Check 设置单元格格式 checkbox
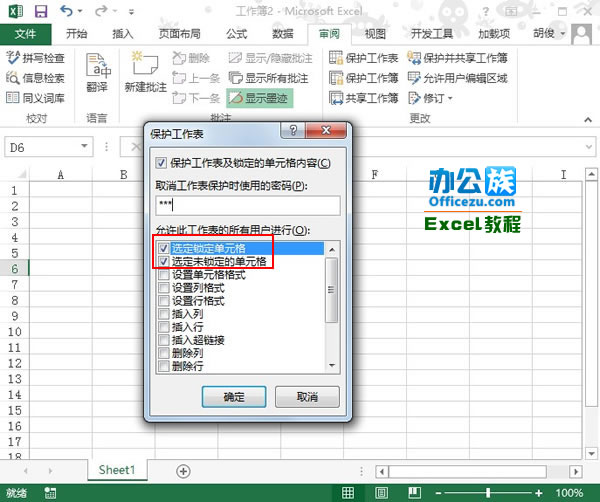The width and height of the screenshot is (600, 502). tap(164, 274)
